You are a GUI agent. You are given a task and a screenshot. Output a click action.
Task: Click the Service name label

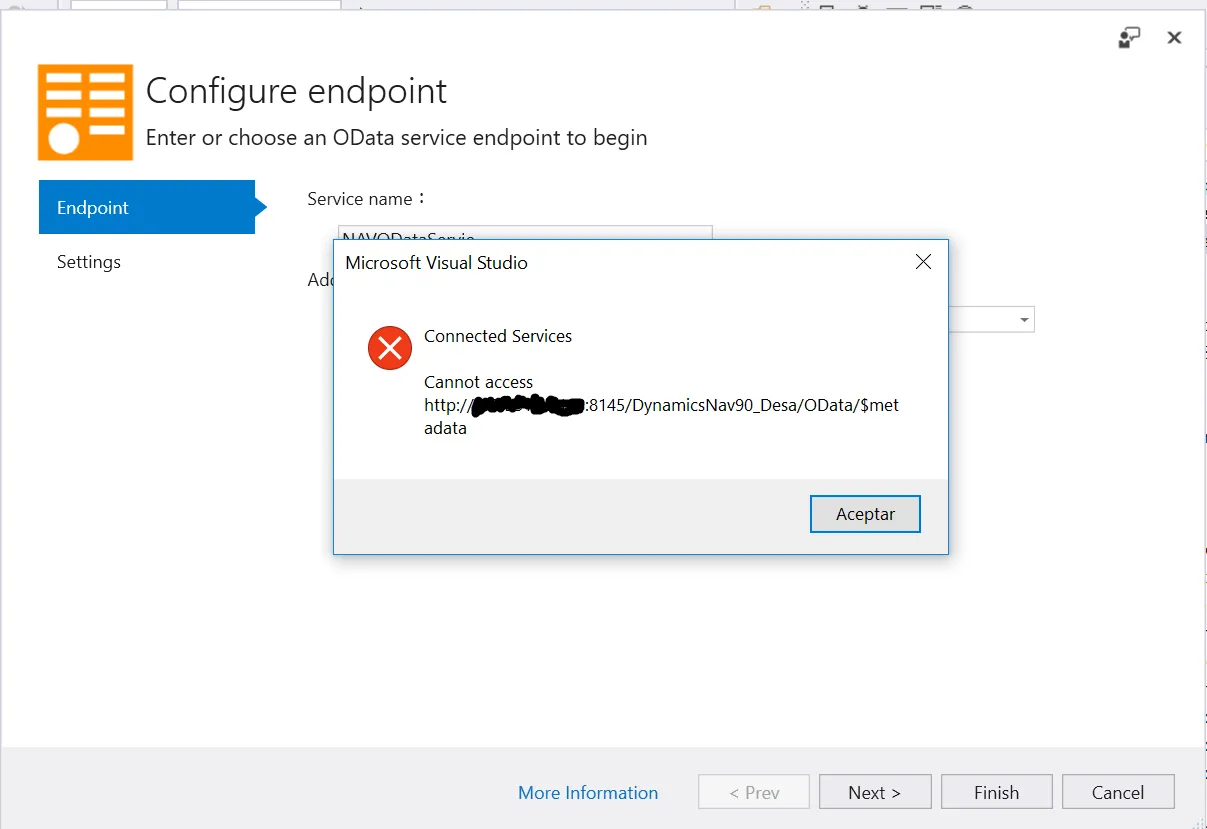(365, 199)
